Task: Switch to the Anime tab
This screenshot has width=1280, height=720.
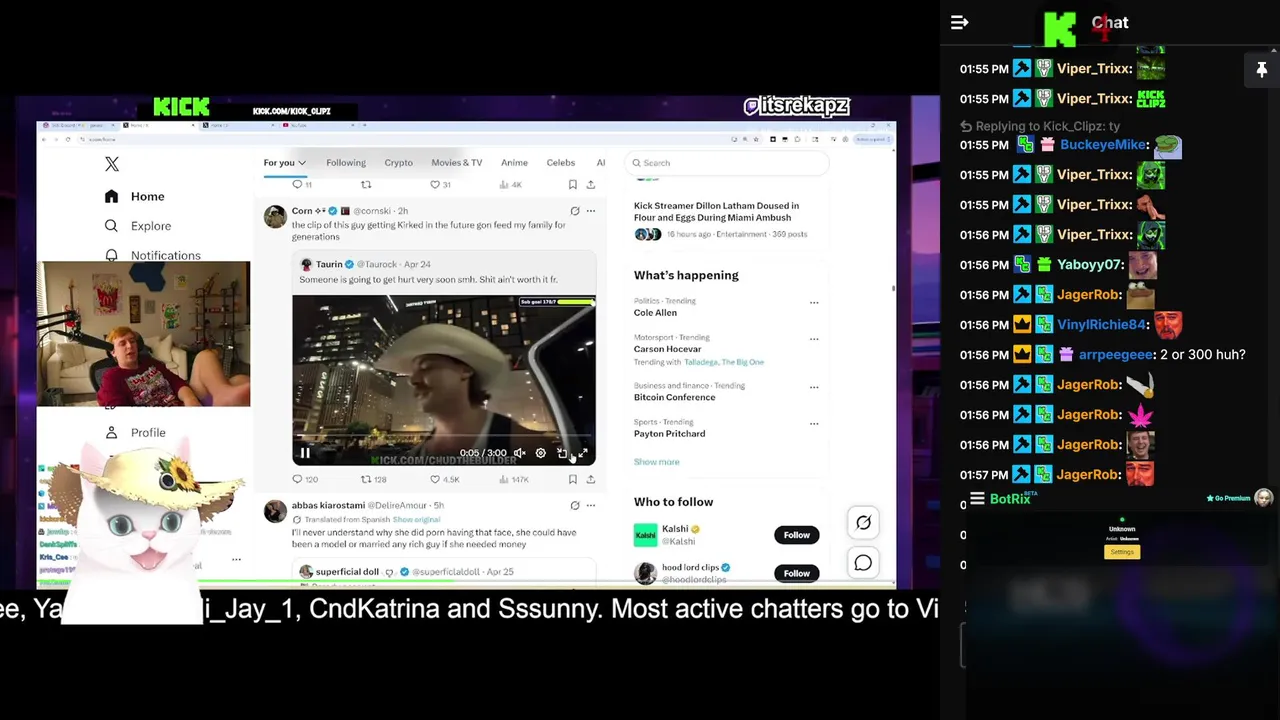Action: 514,163
